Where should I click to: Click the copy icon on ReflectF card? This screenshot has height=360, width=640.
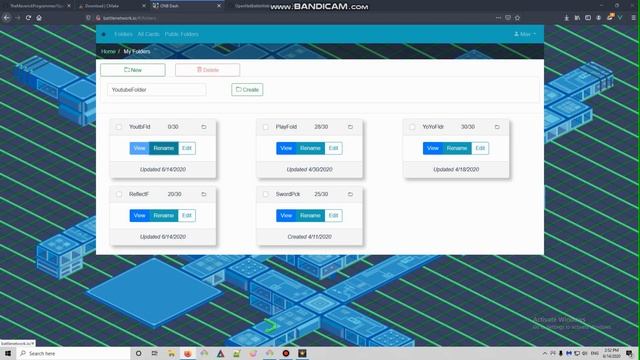(x=204, y=194)
